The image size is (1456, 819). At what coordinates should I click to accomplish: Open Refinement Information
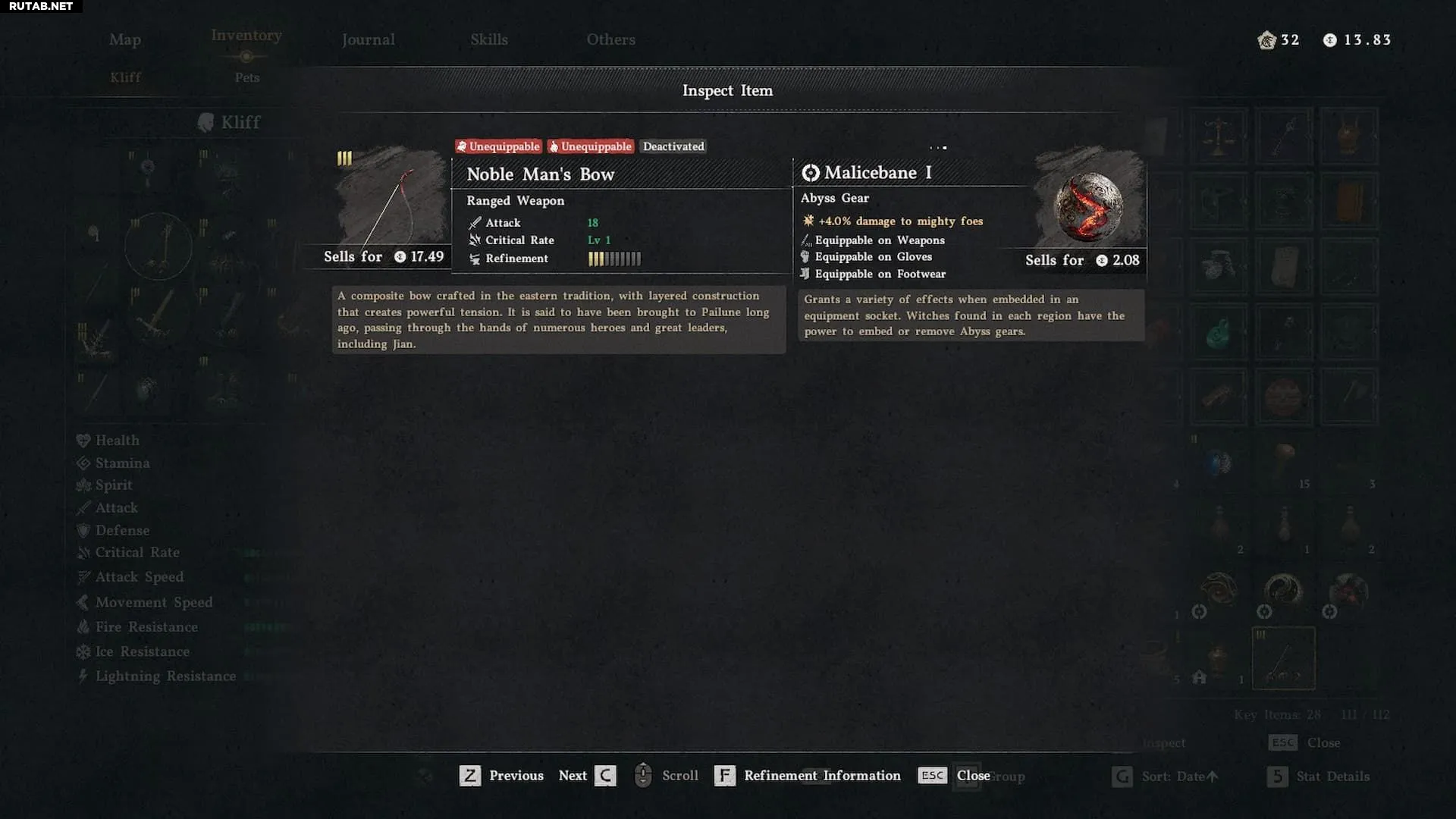(x=822, y=775)
